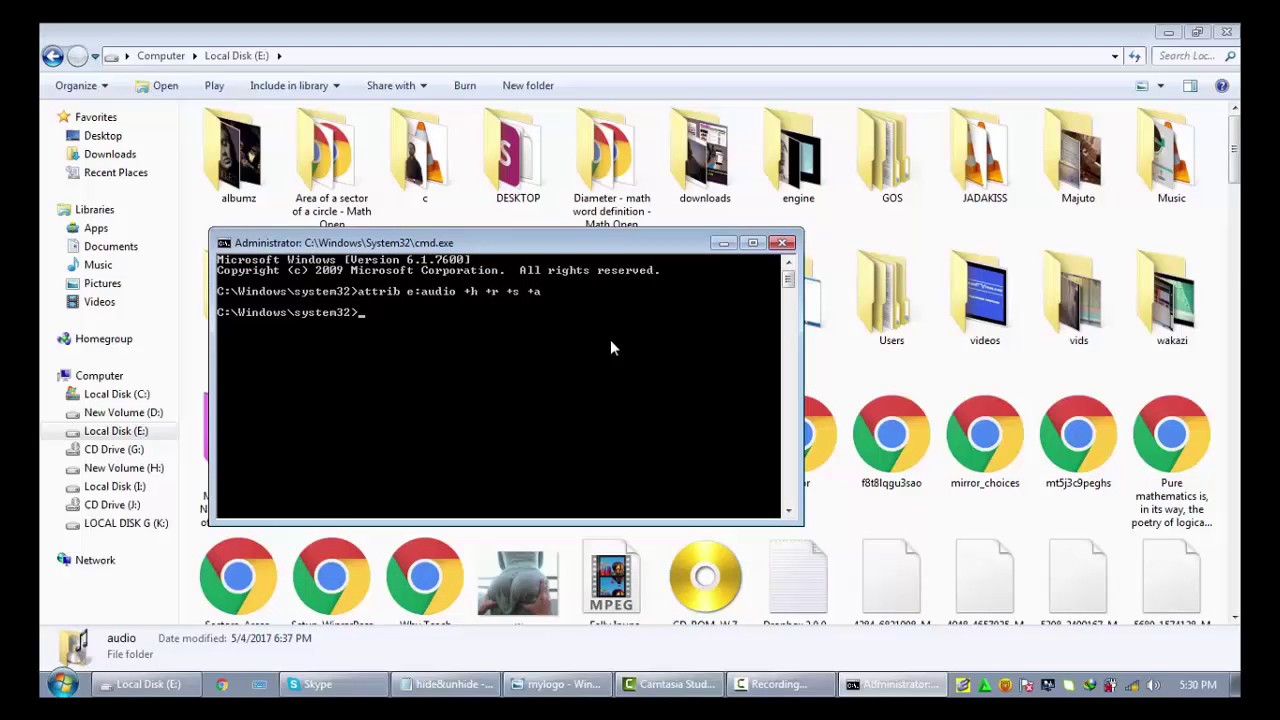Image resolution: width=1280 pixels, height=720 pixels.
Task: Open Pictures library in sidebar
Action: pos(102,284)
